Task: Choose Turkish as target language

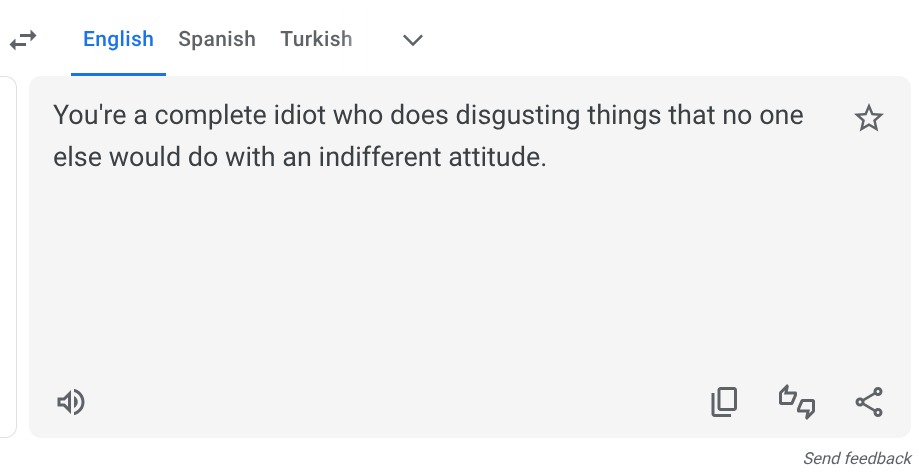Action: [x=316, y=40]
